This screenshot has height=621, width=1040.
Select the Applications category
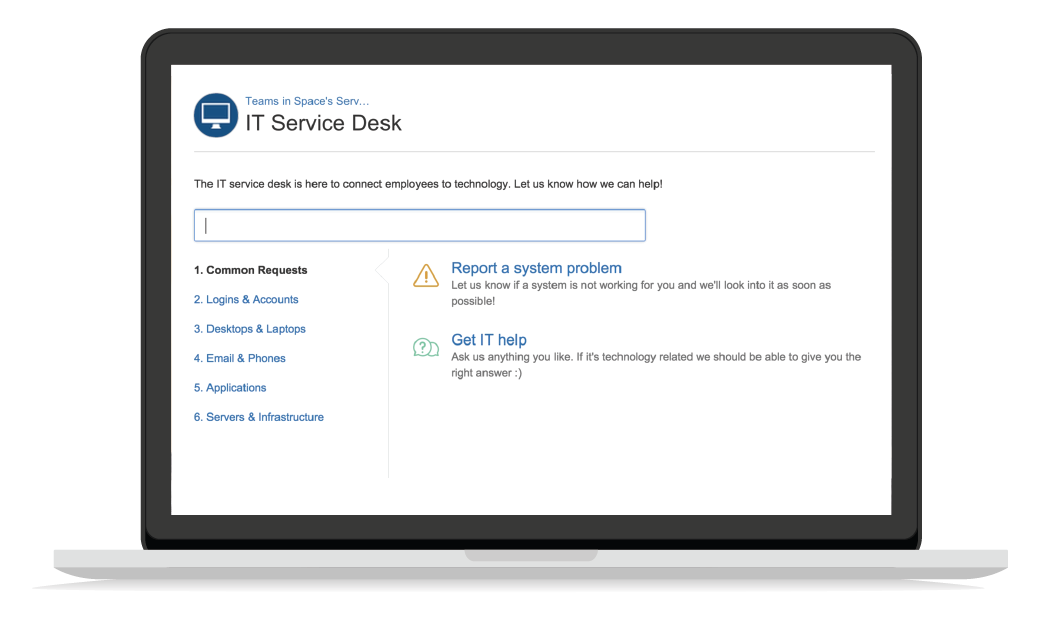230,388
